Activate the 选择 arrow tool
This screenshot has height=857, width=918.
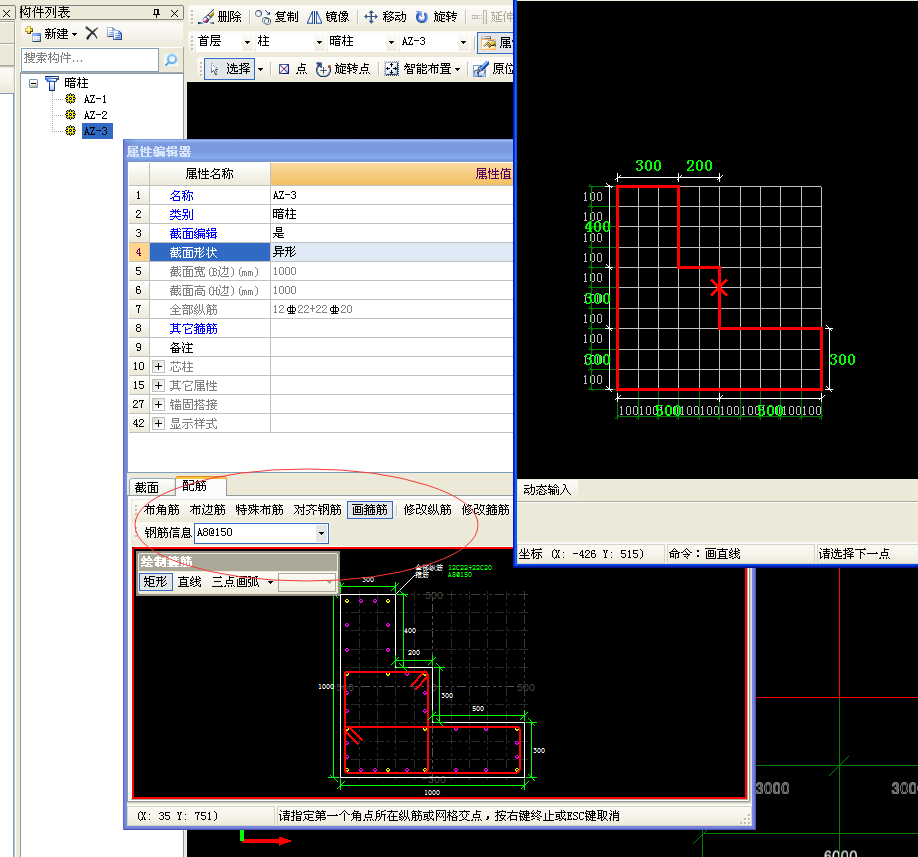[230, 69]
